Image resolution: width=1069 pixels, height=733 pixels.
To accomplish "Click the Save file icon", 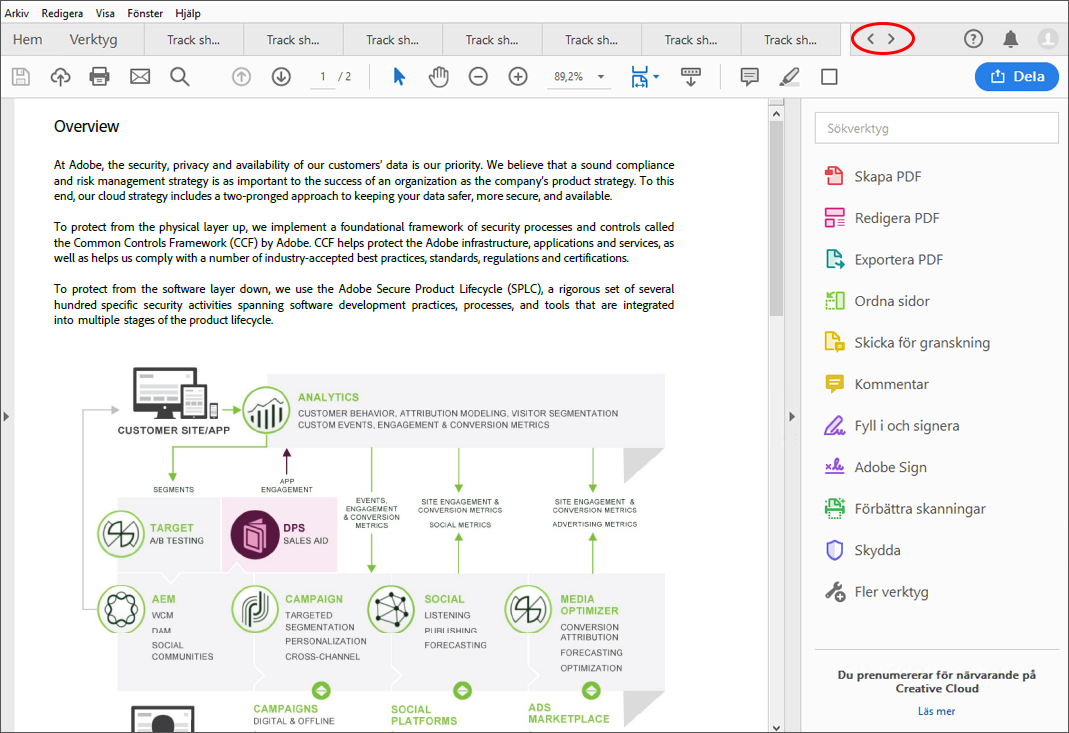I will [21, 76].
